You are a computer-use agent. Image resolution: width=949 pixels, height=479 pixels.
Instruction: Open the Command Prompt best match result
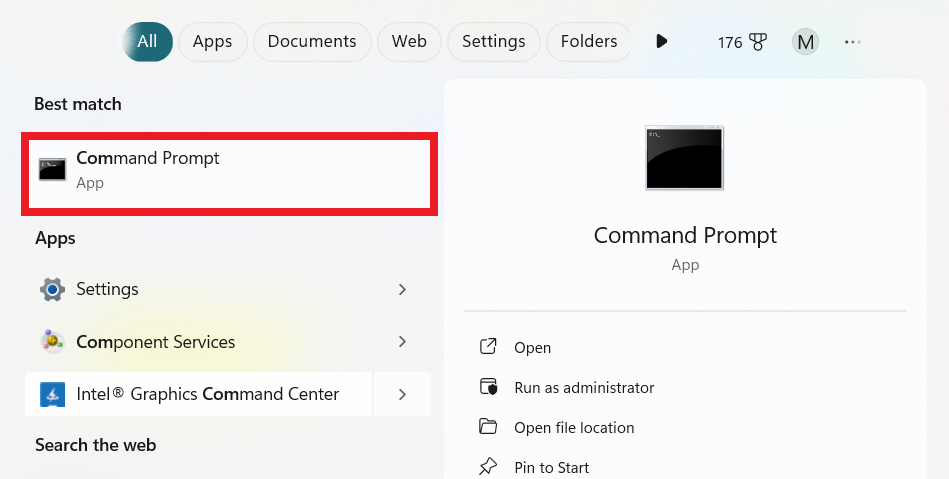tap(229, 174)
